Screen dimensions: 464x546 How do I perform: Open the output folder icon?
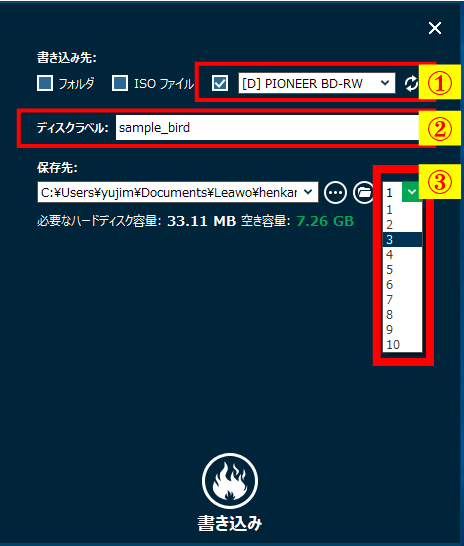click(x=363, y=192)
